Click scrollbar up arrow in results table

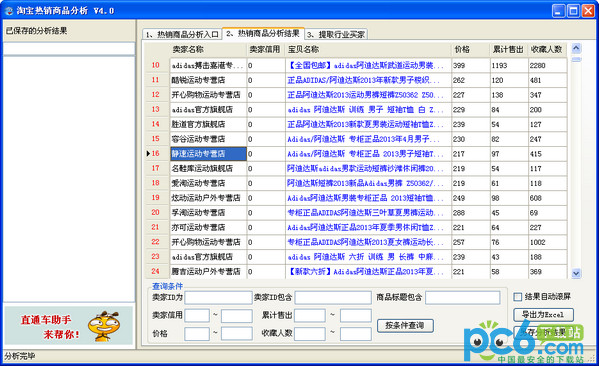(576, 48)
